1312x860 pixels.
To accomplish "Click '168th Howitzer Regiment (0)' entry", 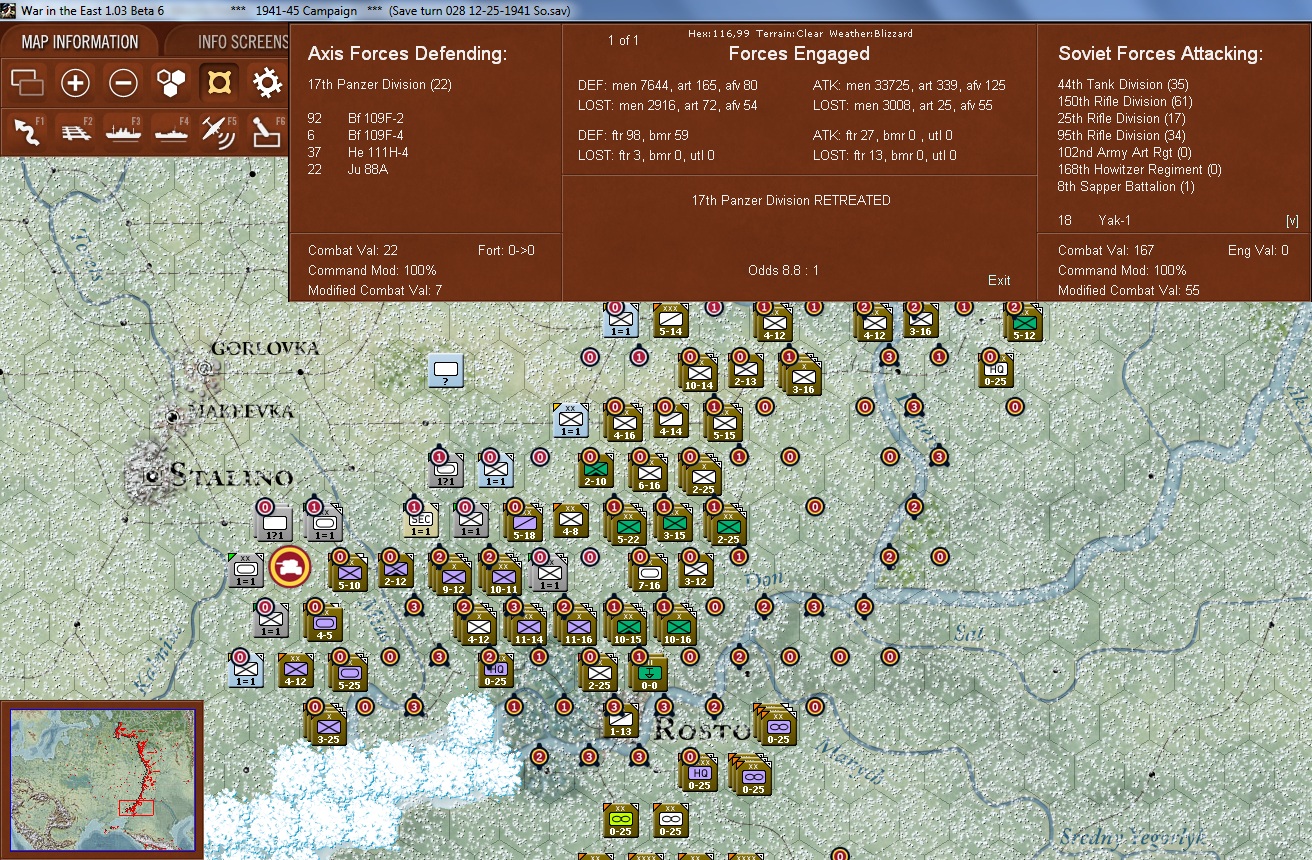I will point(1140,170).
